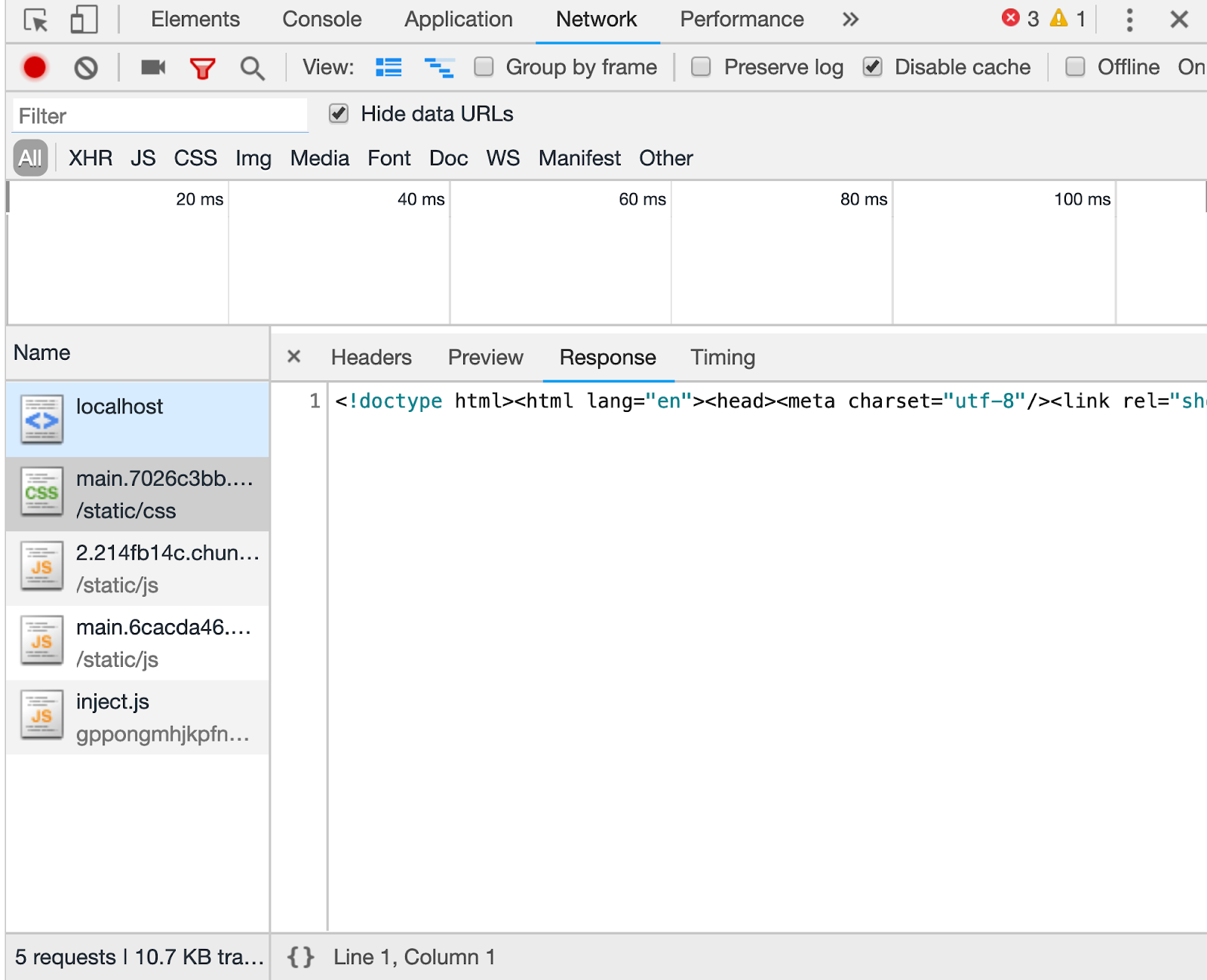Image resolution: width=1207 pixels, height=980 pixels.
Task: Stop recording with the red record button
Action: pyautogui.click(x=35, y=68)
